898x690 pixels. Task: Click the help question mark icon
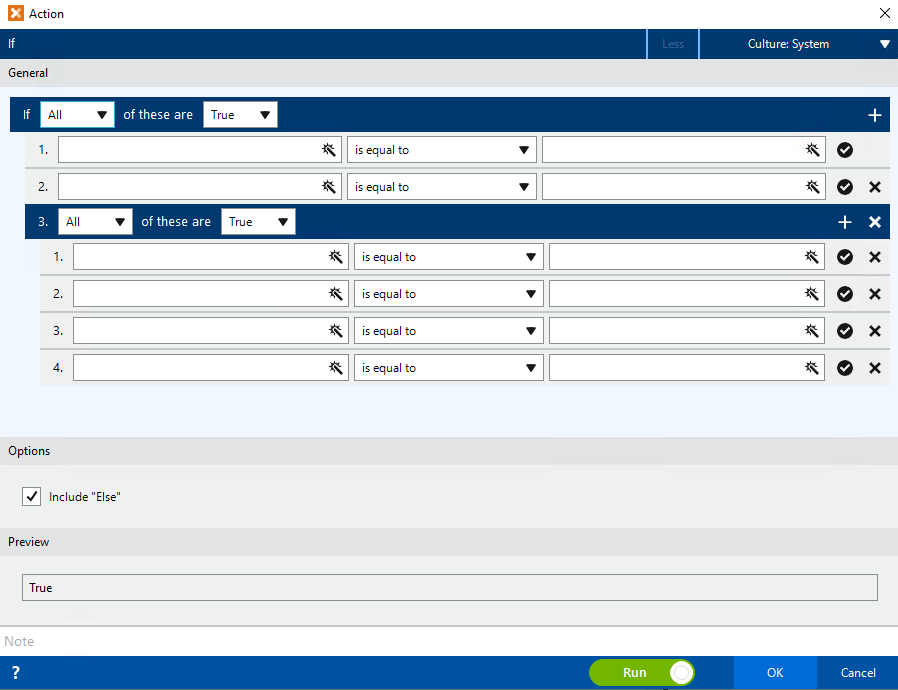(x=15, y=673)
